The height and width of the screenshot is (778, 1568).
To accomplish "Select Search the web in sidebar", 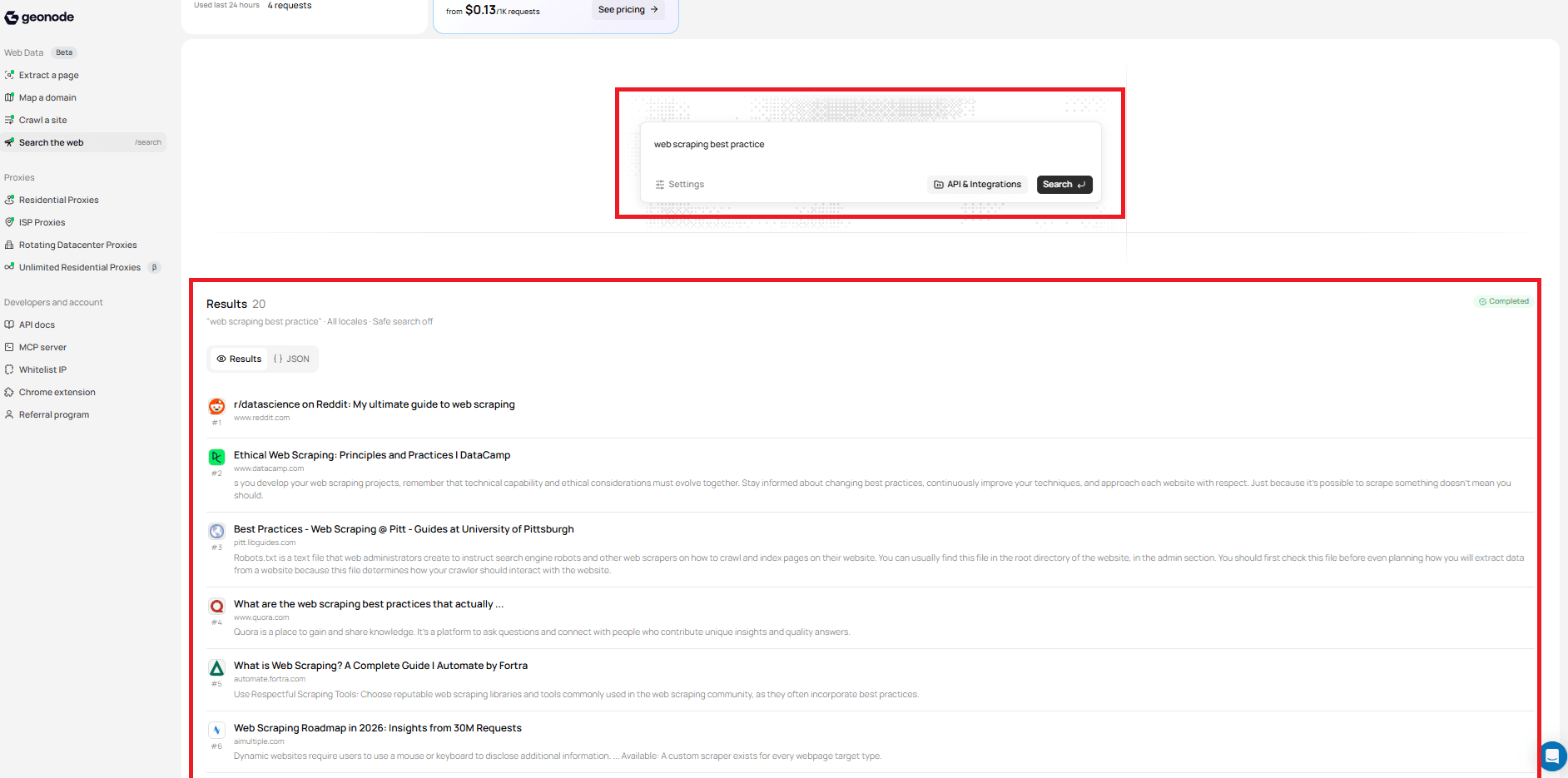I will 83,142.
